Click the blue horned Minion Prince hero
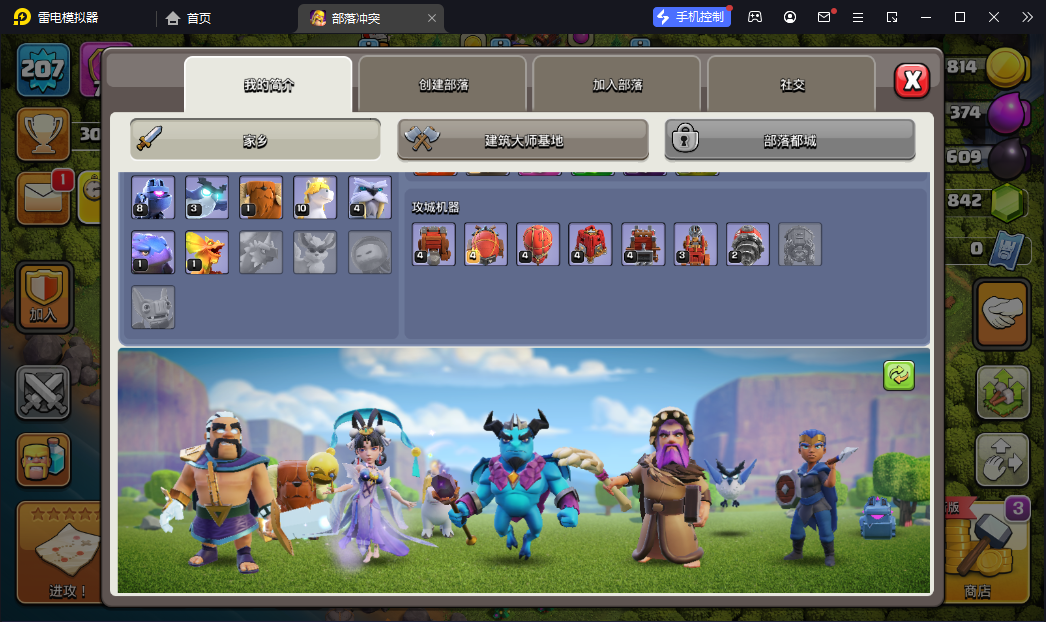1046x622 pixels. (517, 484)
